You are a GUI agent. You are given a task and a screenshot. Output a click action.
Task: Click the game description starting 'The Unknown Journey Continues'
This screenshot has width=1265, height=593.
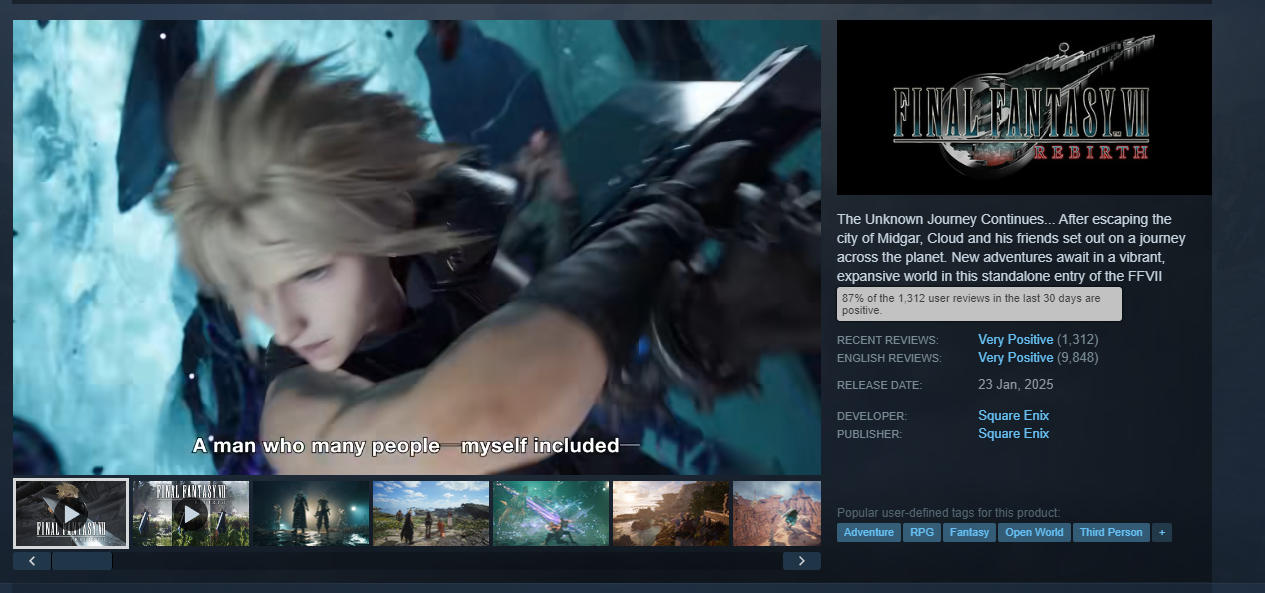pyautogui.click(x=1012, y=247)
